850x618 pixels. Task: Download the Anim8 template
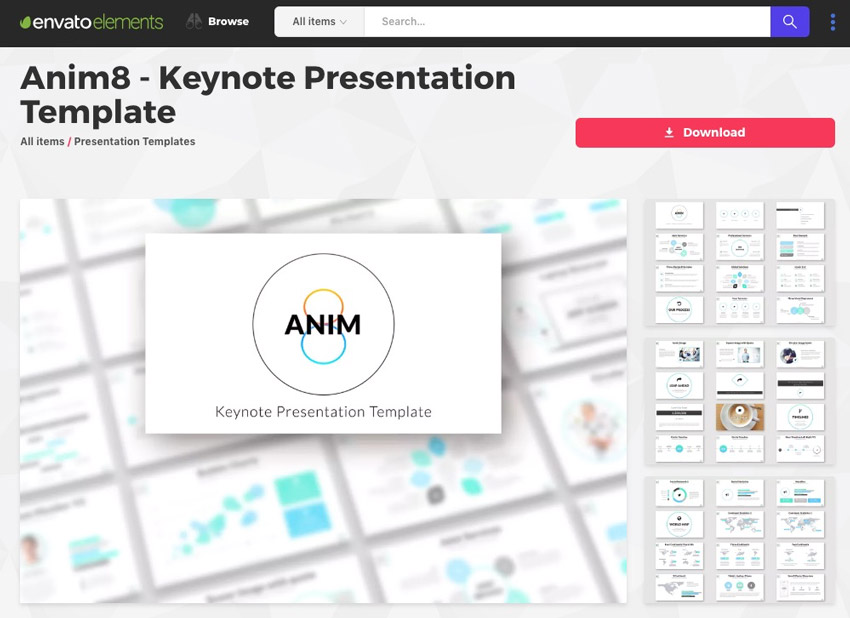[x=705, y=132]
